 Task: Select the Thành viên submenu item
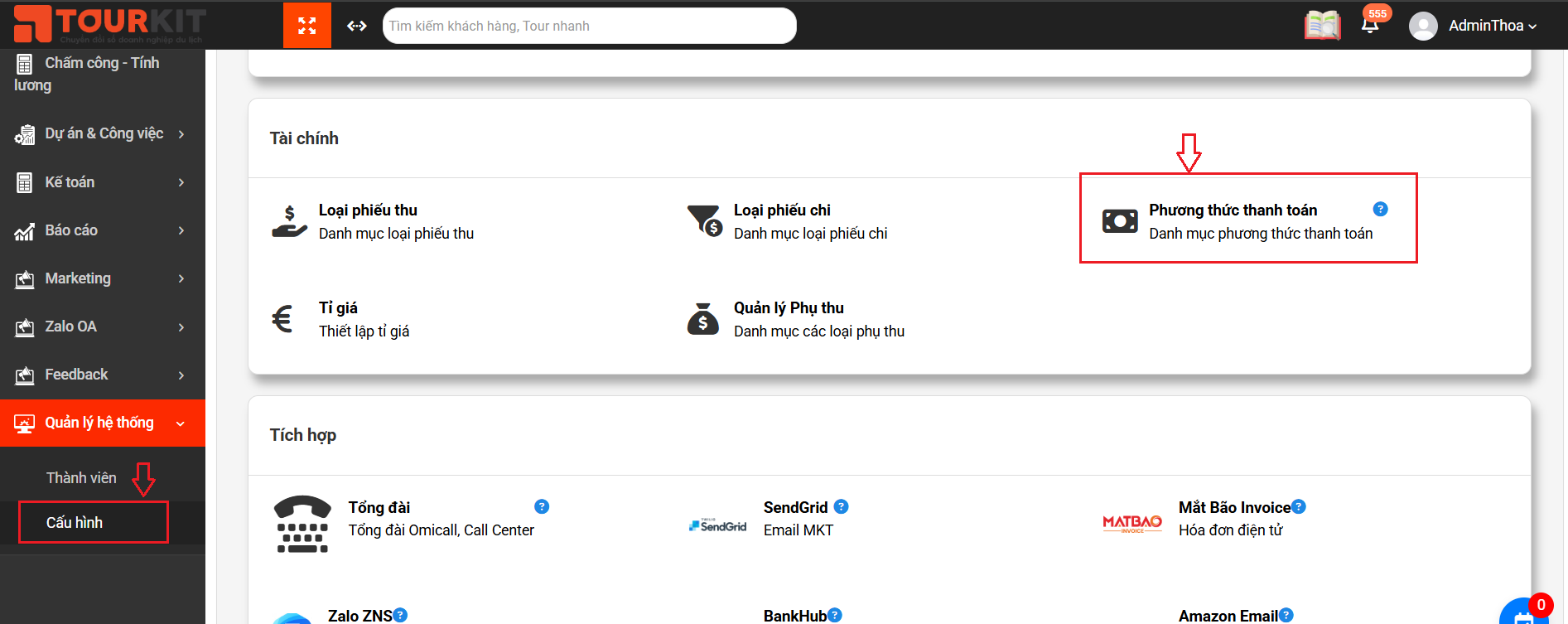click(81, 478)
